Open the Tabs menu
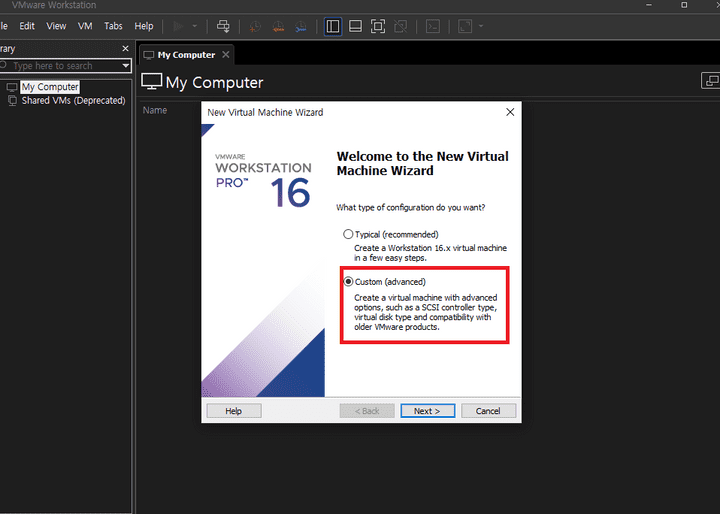Screen dimensions: 720x514 coord(113,26)
